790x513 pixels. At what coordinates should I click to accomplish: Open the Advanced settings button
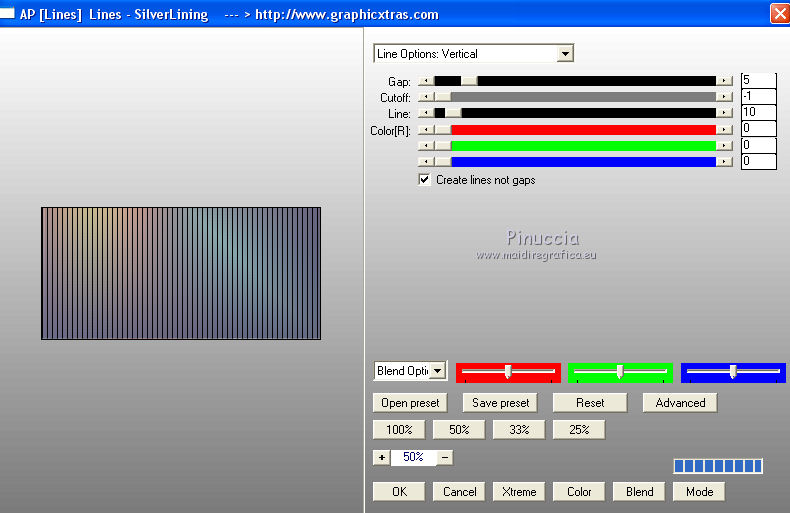pos(680,403)
